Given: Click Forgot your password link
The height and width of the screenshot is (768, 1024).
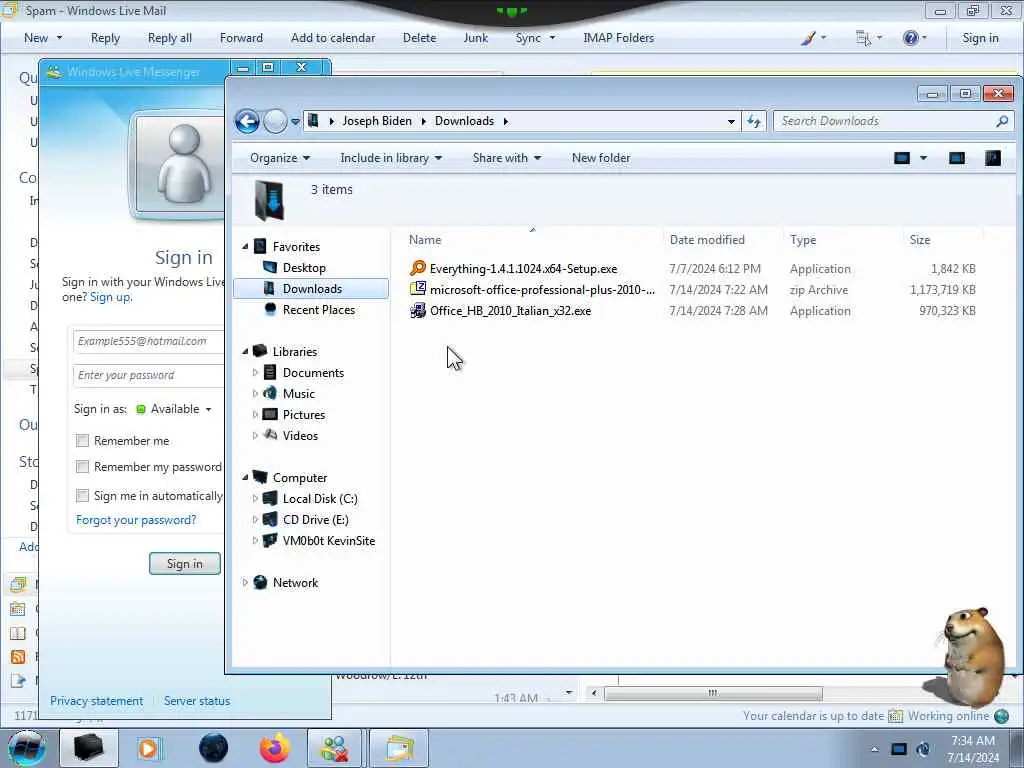Looking at the screenshot, I should coord(136,520).
